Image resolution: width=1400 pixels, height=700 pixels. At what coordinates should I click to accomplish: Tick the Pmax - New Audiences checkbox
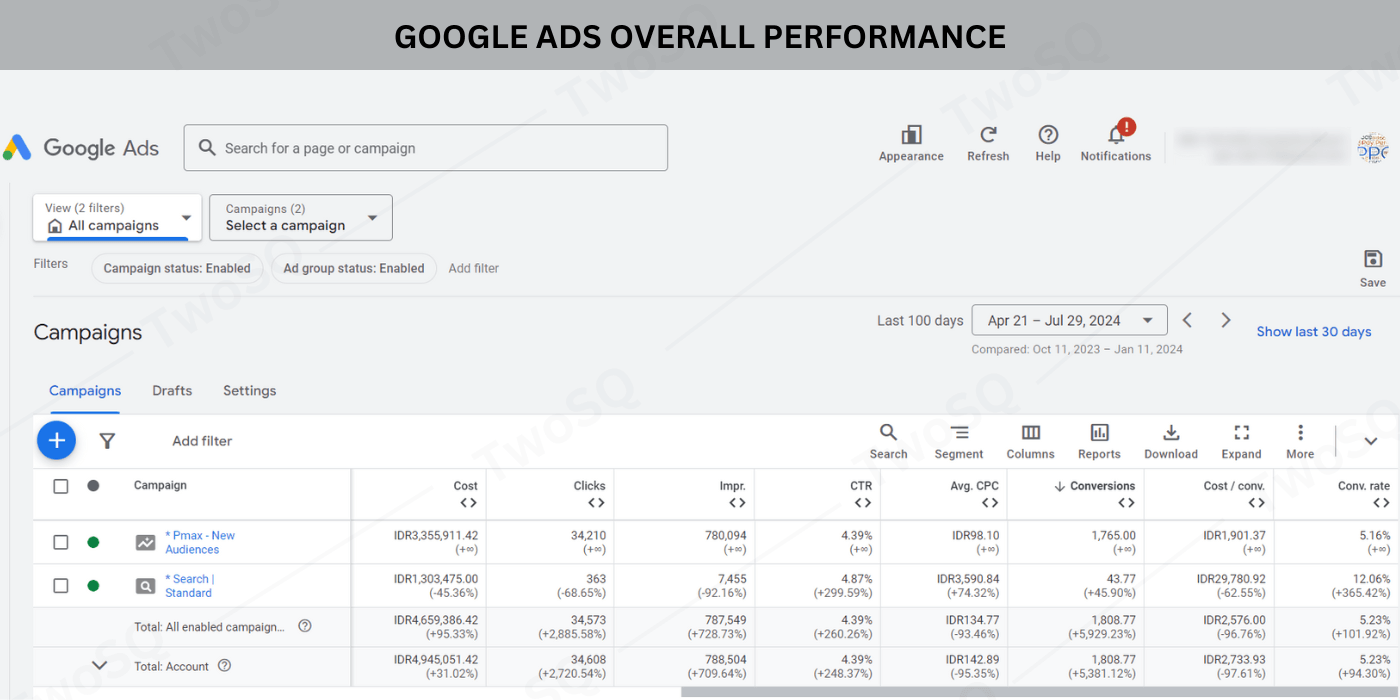tap(61, 542)
